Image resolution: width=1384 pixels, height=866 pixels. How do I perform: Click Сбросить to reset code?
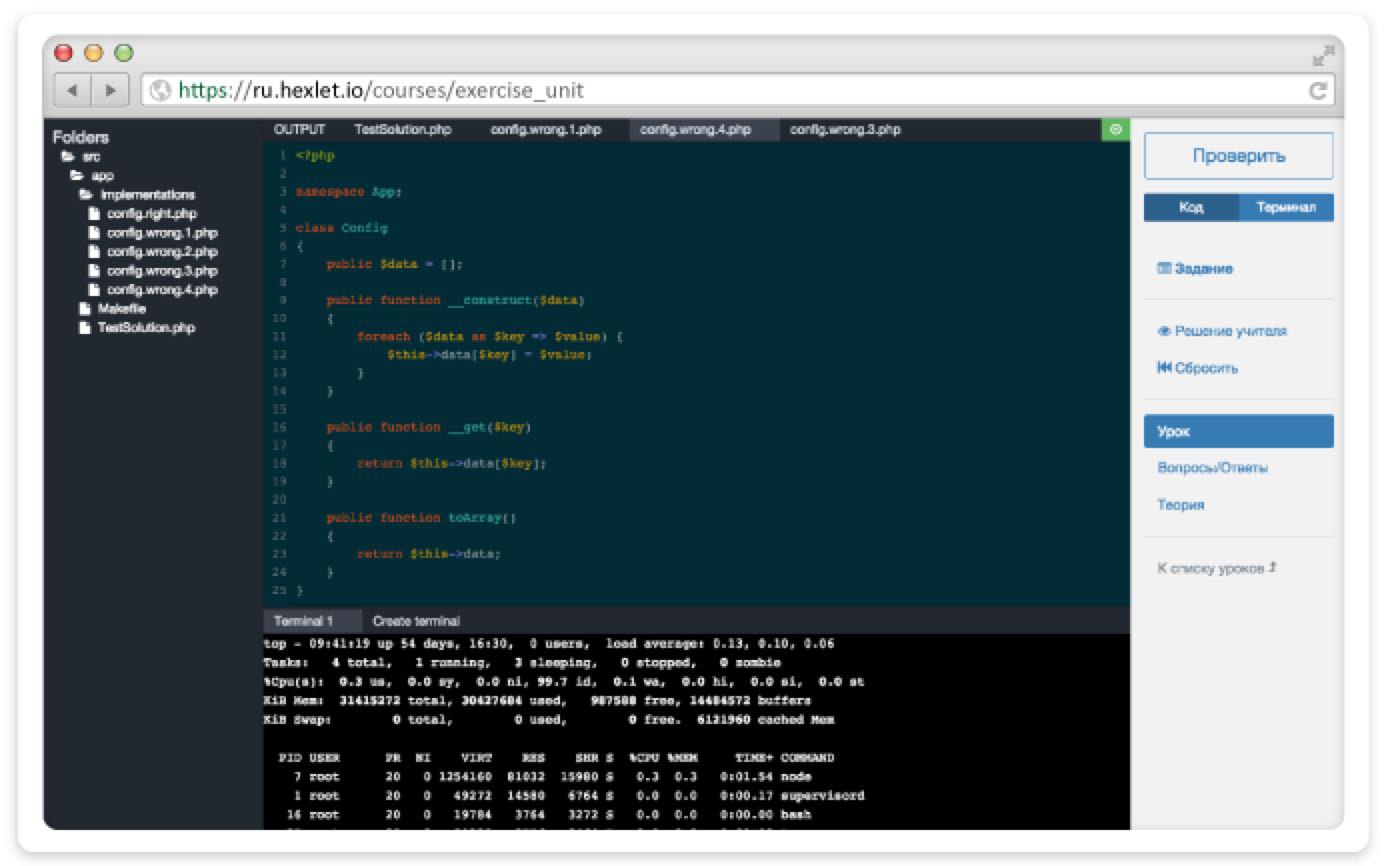[1197, 368]
